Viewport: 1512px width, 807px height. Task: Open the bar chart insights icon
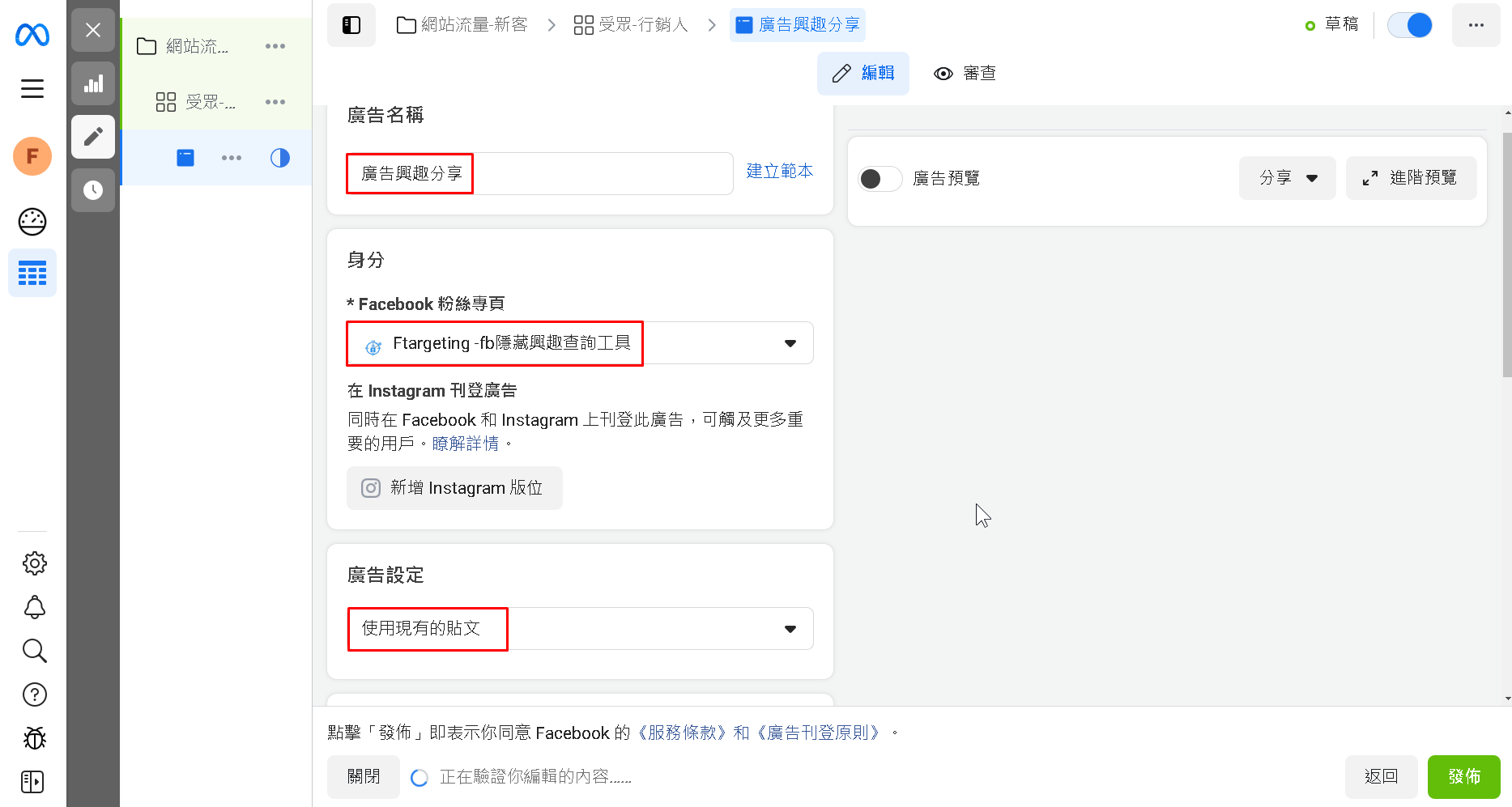93,83
